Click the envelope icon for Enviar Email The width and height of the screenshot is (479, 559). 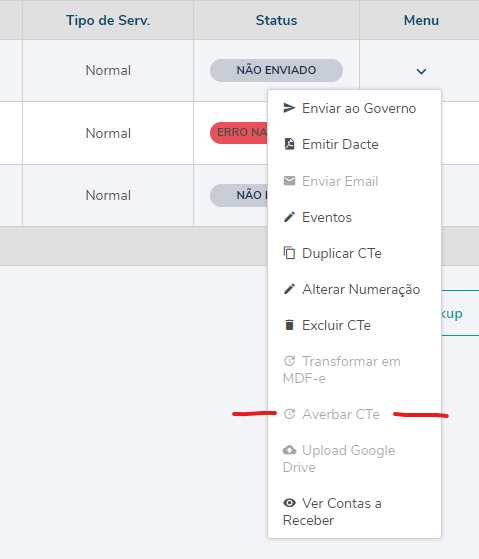pyautogui.click(x=289, y=181)
